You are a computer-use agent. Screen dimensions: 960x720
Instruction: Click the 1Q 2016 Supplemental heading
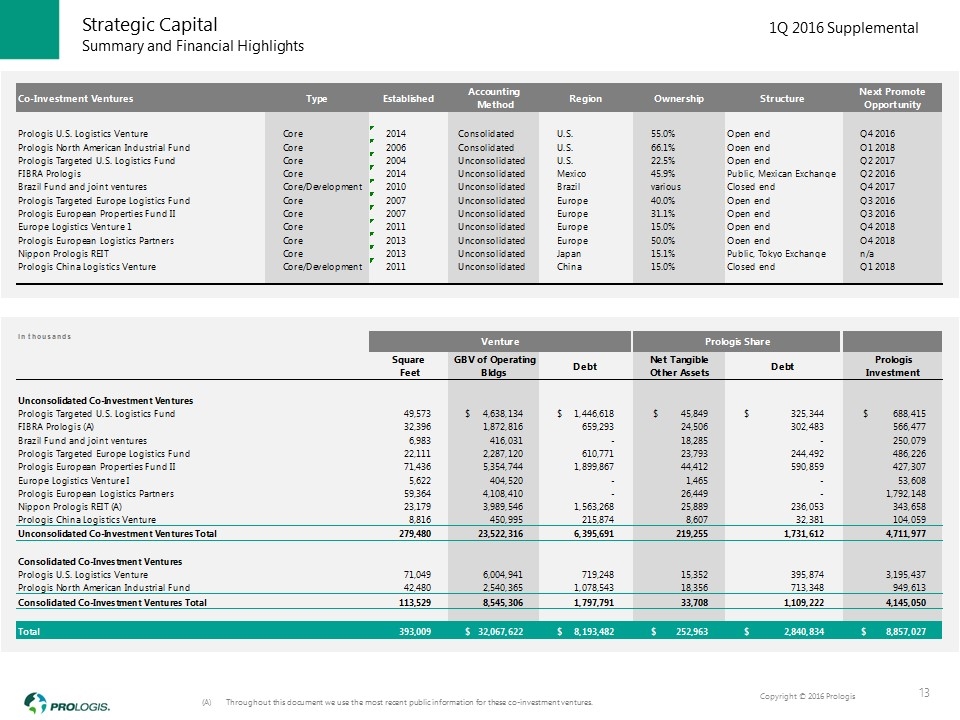pos(843,29)
